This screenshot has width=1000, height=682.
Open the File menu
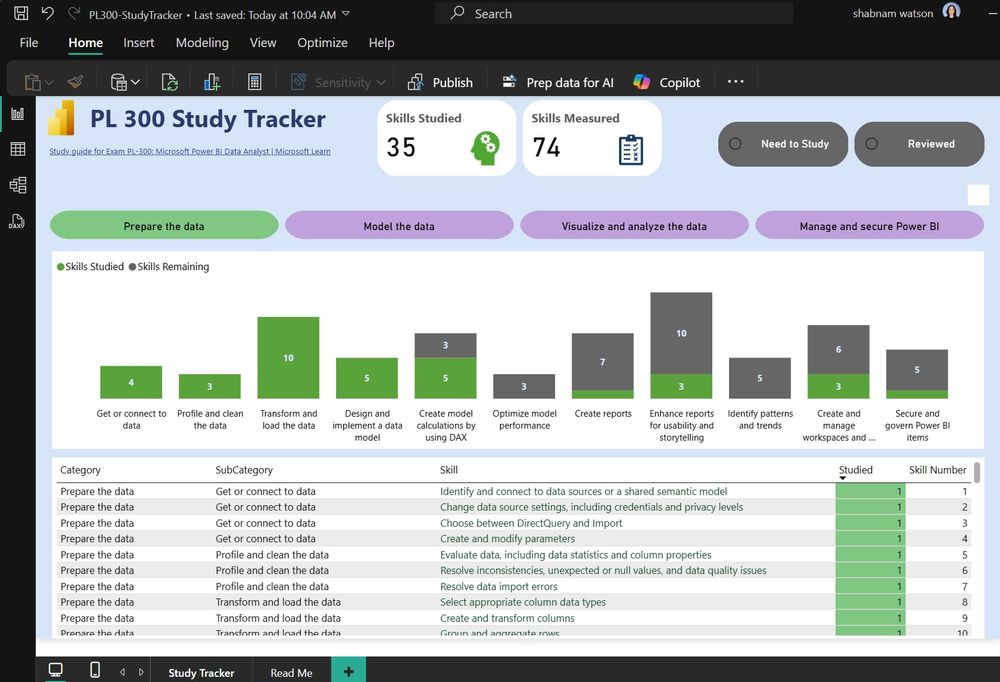coord(29,43)
